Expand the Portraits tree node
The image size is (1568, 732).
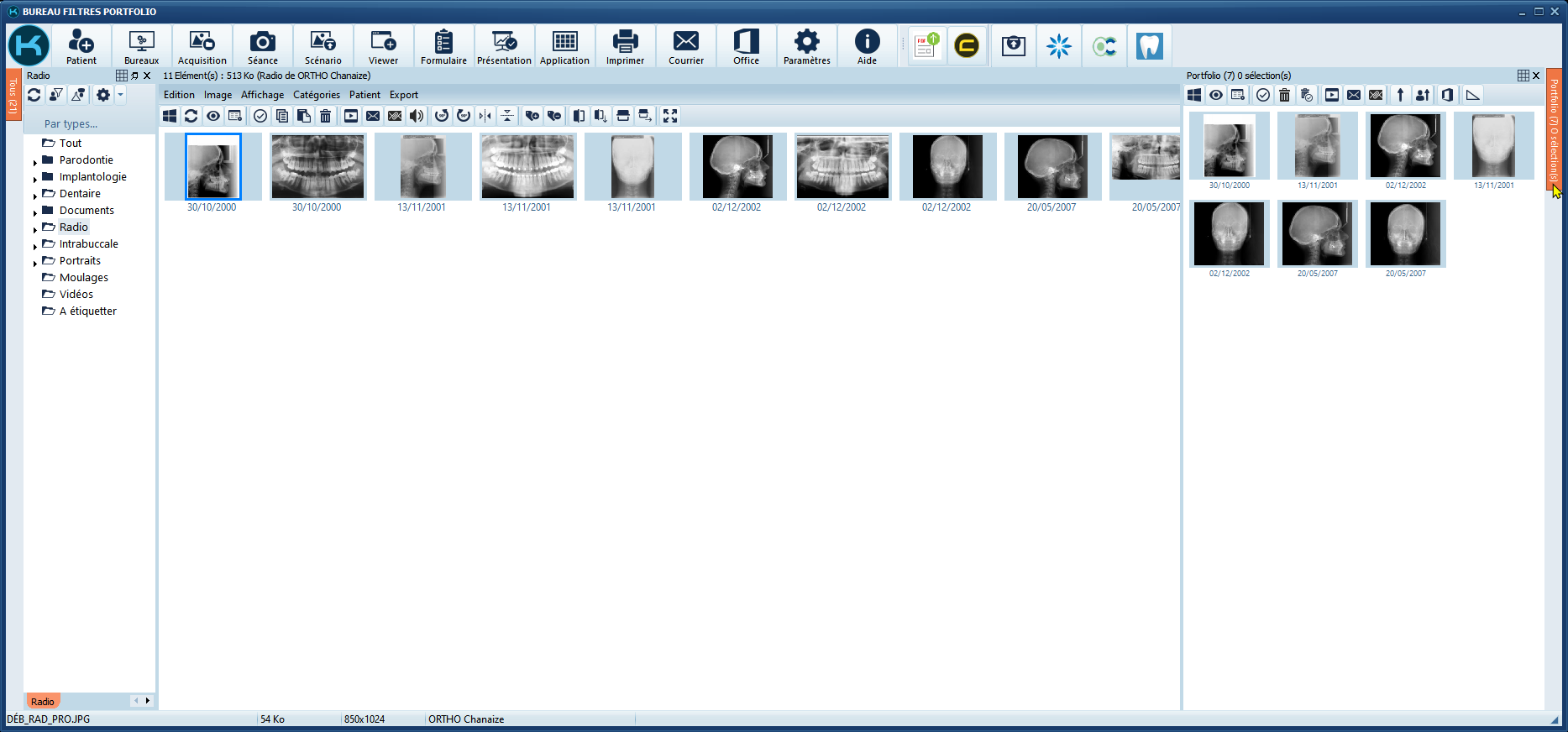click(x=34, y=263)
